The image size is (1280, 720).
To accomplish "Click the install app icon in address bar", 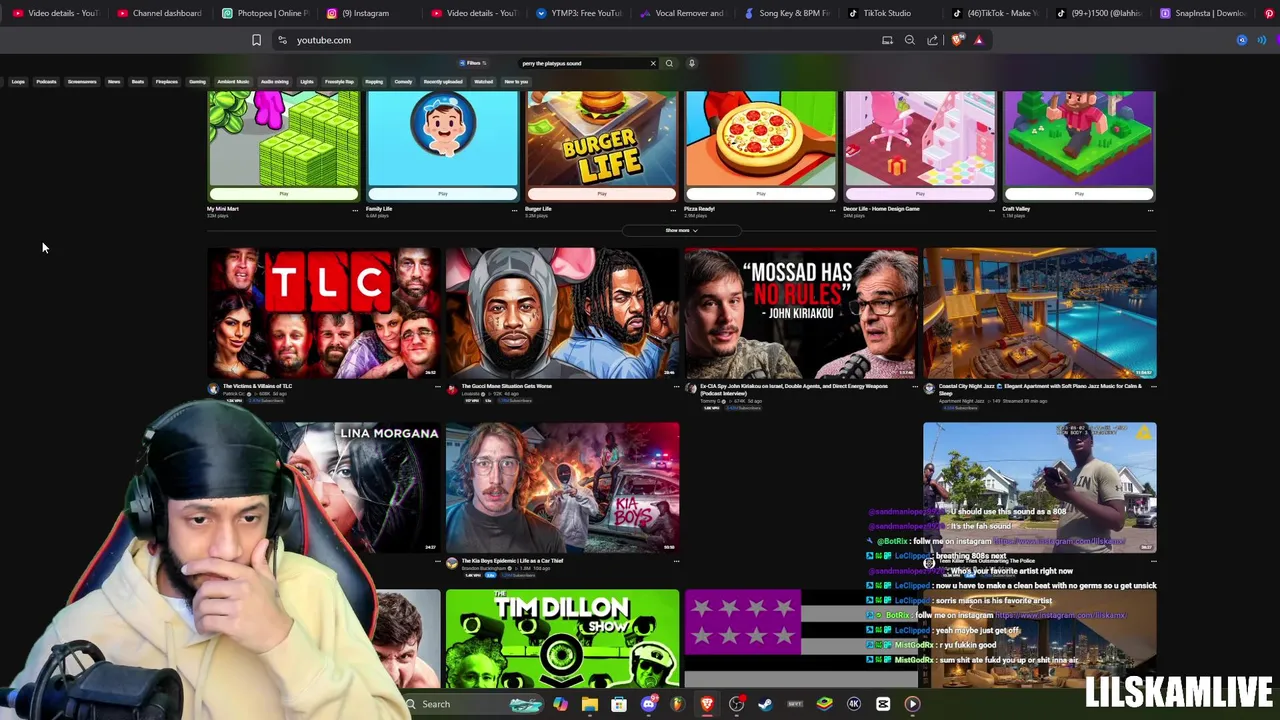I will click(x=887, y=40).
